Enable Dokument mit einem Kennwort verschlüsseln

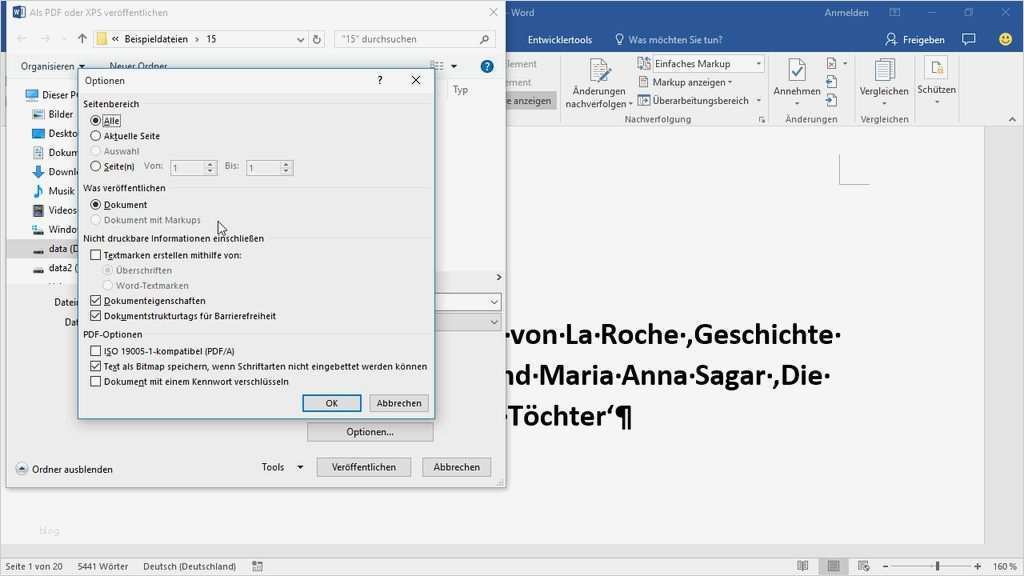click(x=95, y=381)
